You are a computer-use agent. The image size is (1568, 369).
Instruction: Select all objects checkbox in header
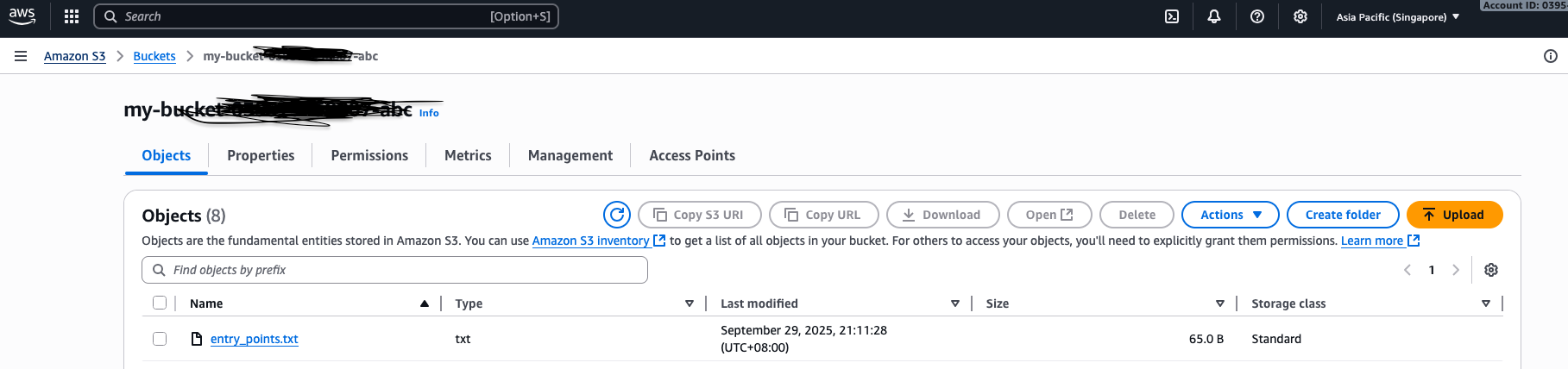click(x=160, y=303)
